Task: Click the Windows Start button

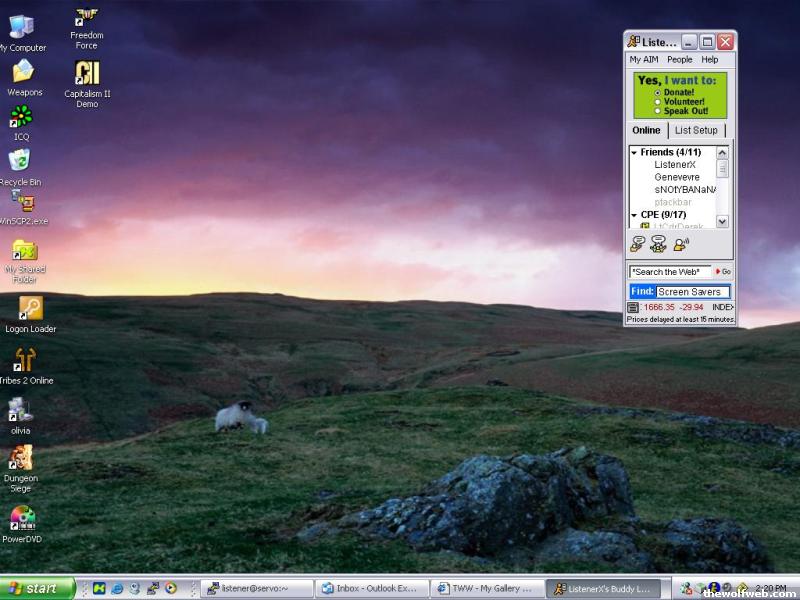Action: pos(38,588)
